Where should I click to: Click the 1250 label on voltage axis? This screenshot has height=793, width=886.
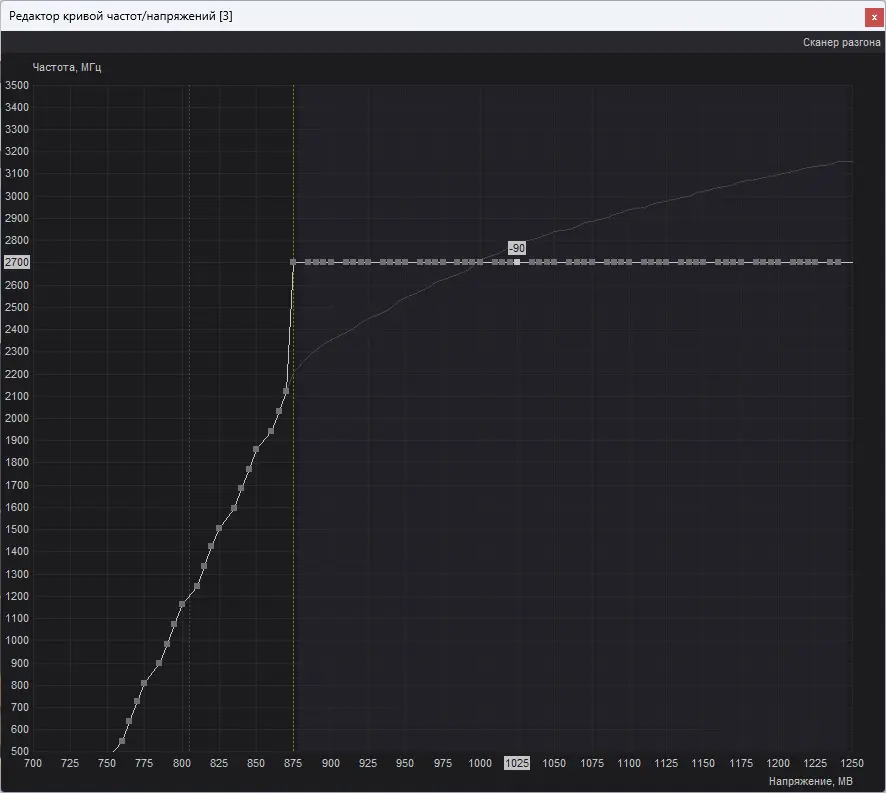852,763
